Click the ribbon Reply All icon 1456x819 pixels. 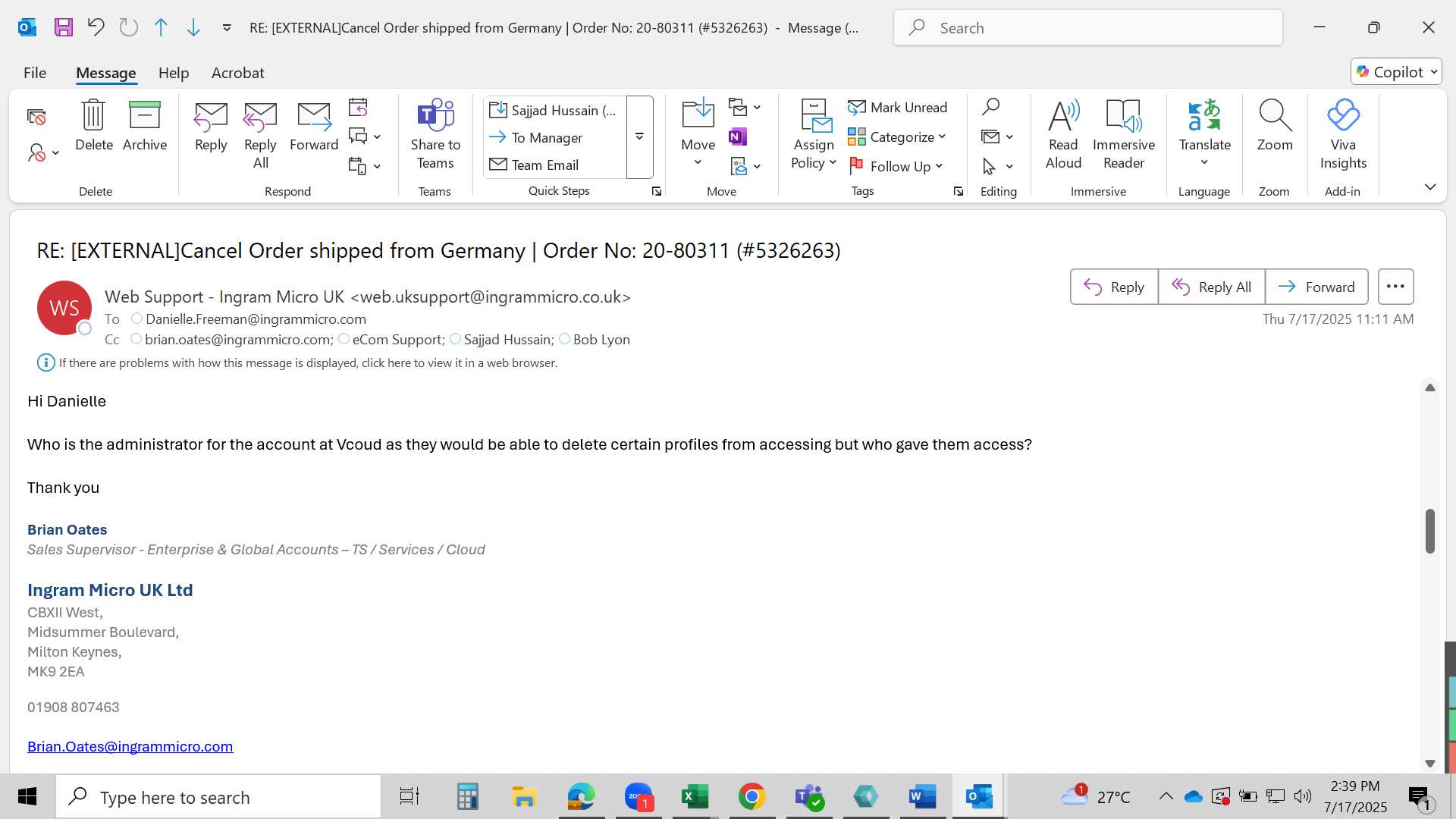260,135
